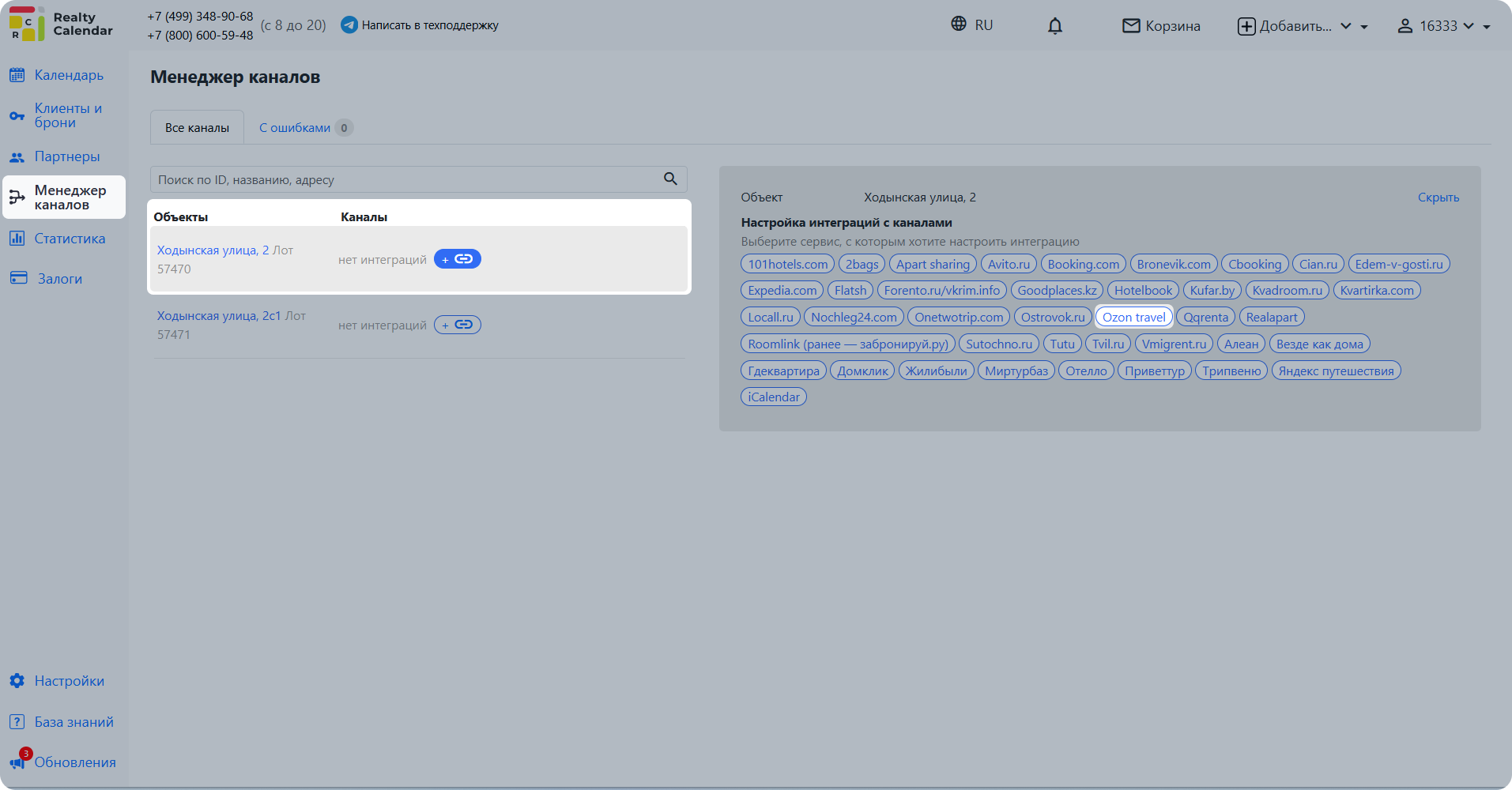Click the key icon for Клиенты и брони
1512x790 pixels.
click(17, 116)
